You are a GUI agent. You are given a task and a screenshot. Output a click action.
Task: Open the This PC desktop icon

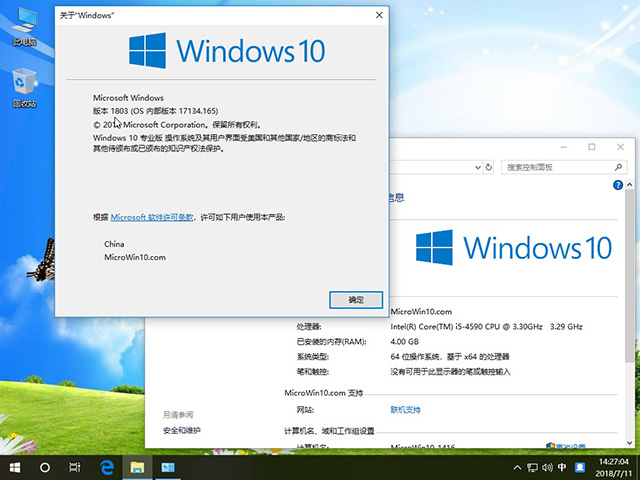(x=24, y=26)
